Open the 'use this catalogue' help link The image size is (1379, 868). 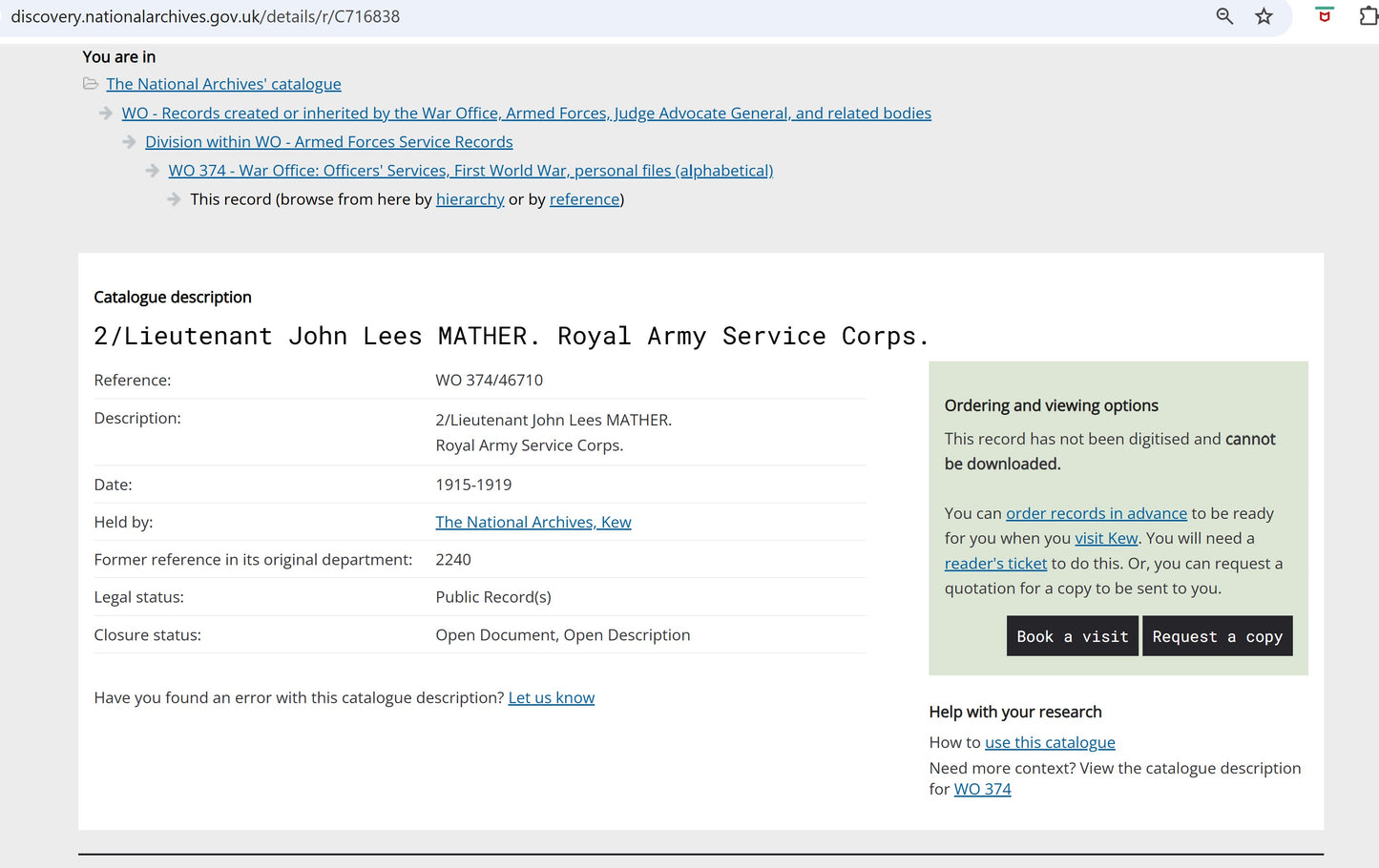(1050, 742)
